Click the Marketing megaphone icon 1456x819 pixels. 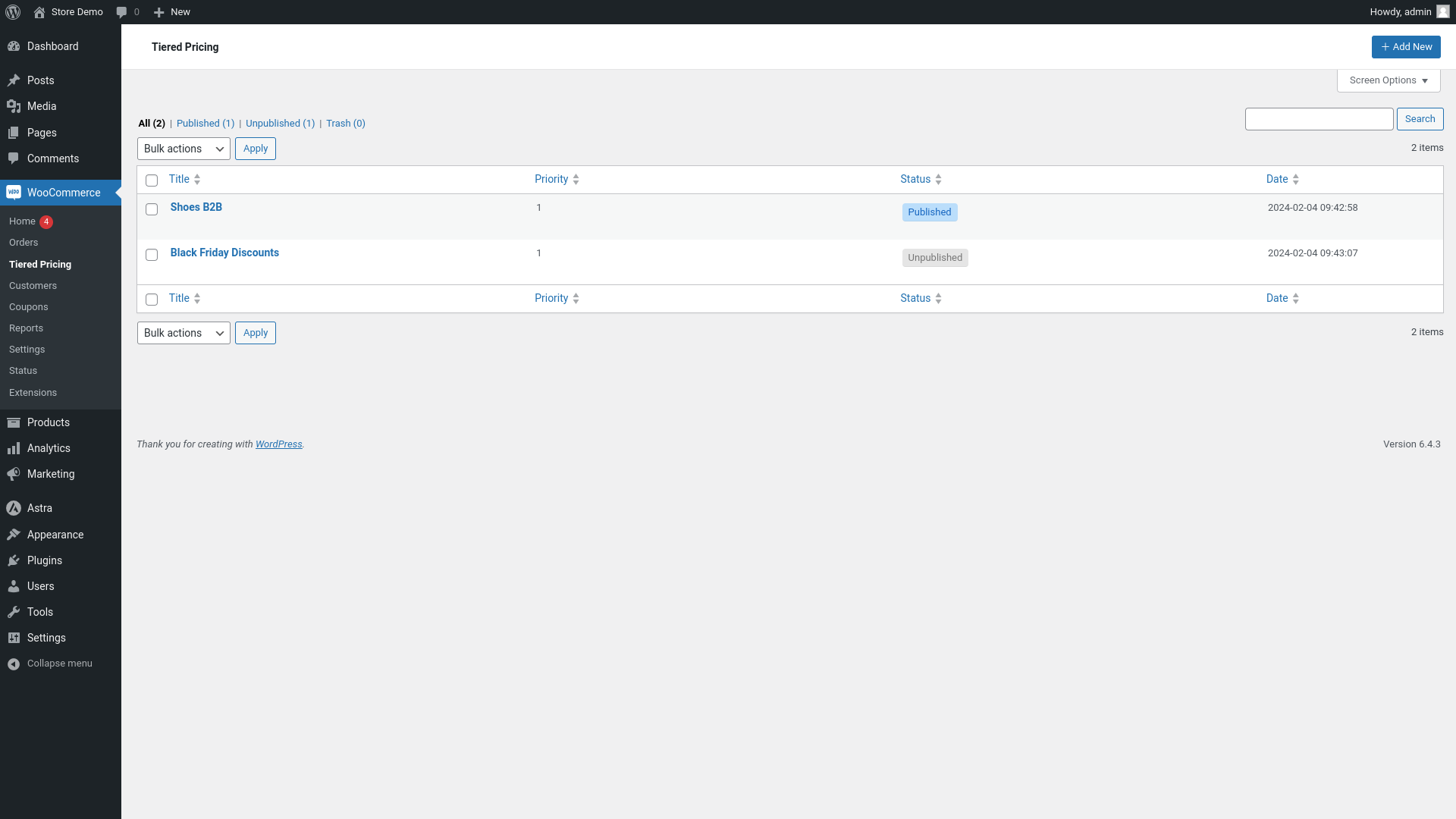click(x=14, y=474)
